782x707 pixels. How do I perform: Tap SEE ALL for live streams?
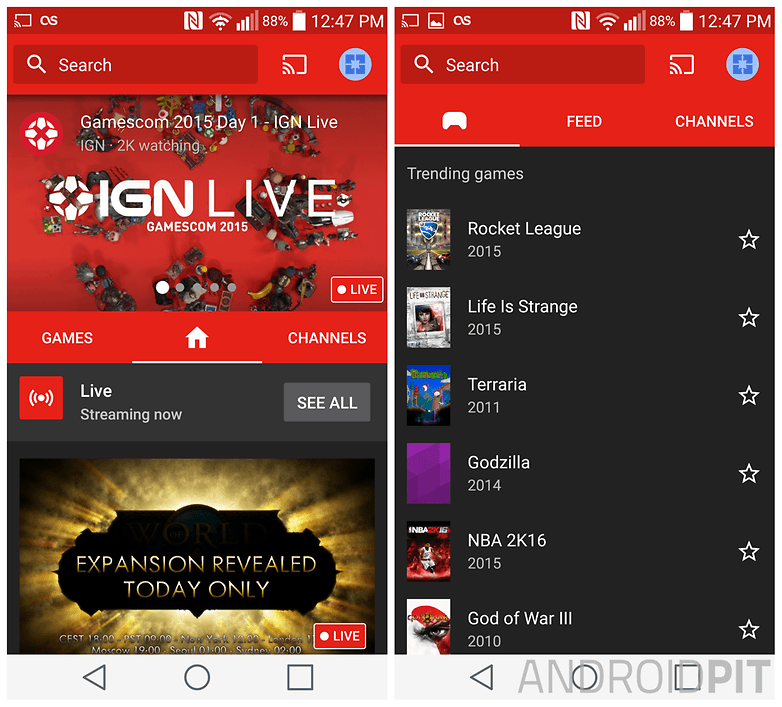[x=327, y=402]
